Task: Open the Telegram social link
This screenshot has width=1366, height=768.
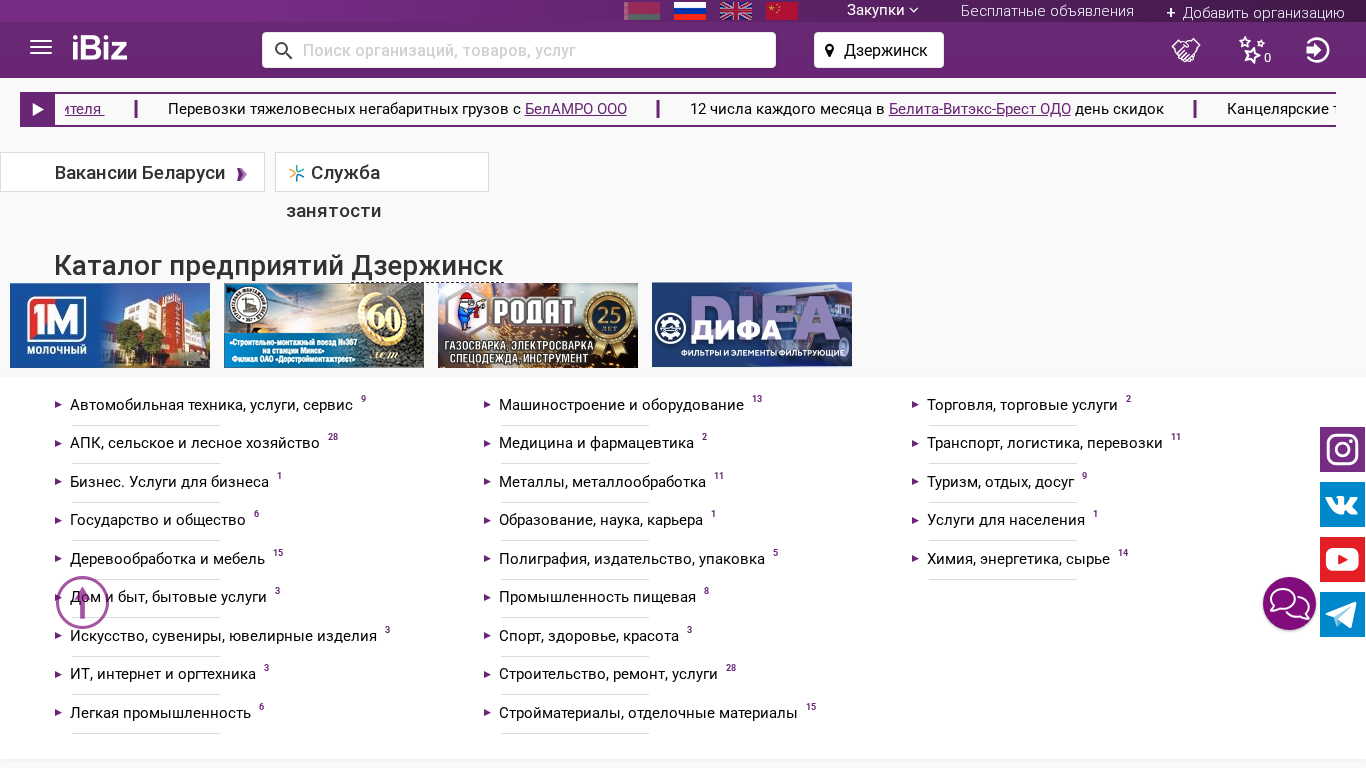Action: (x=1342, y=615)
